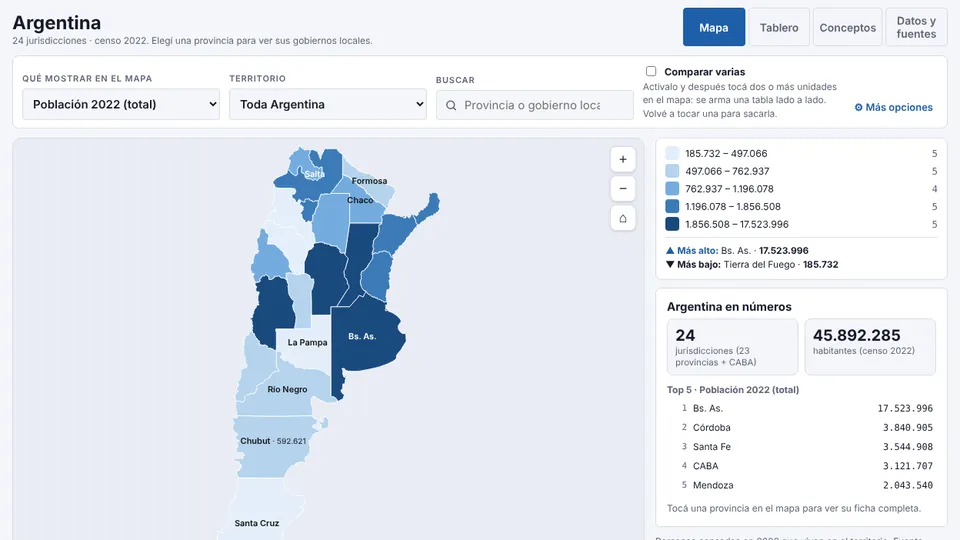This screenshot has width=960, height=540.
Task: Open the Población 2022 (total) dropdown
Action: point(121,104)
